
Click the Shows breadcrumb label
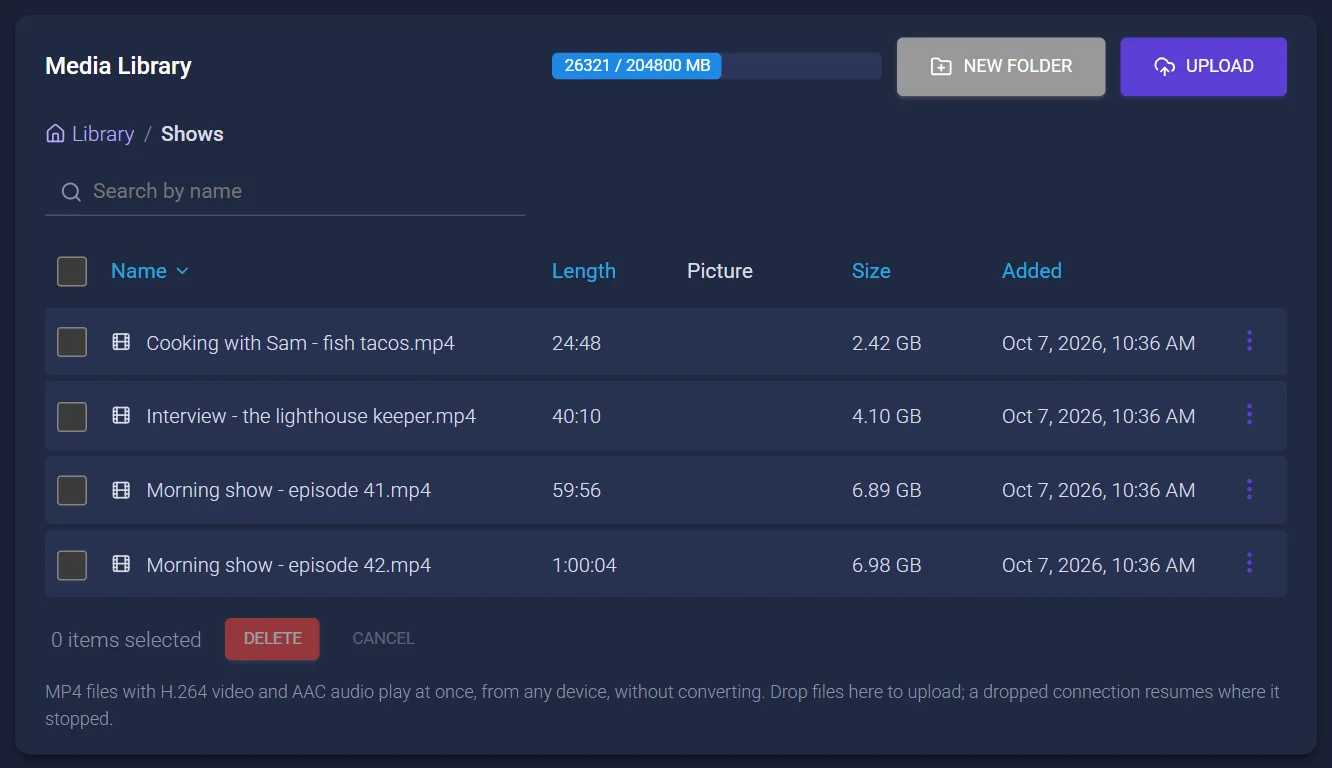point(192,134)
